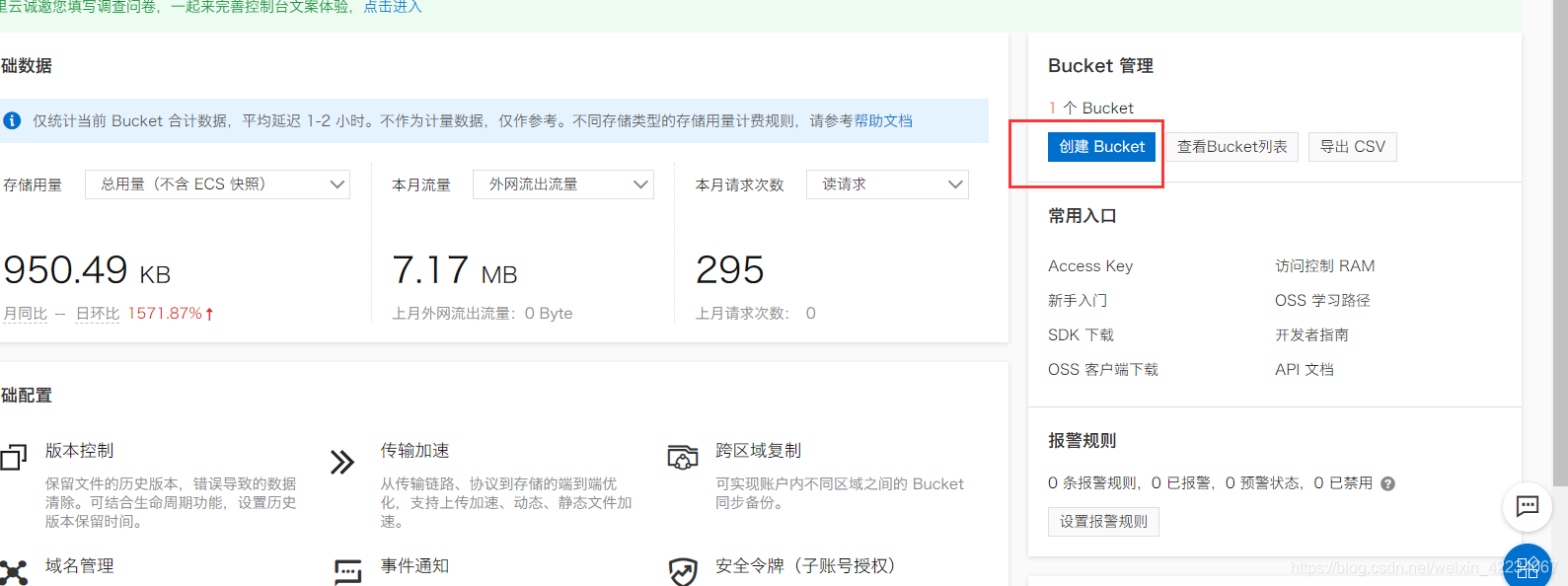Click the 常用入口 heading
Image resolution: width=1568 pixels, height=586 pixels.
click(x=1083, y=216)
